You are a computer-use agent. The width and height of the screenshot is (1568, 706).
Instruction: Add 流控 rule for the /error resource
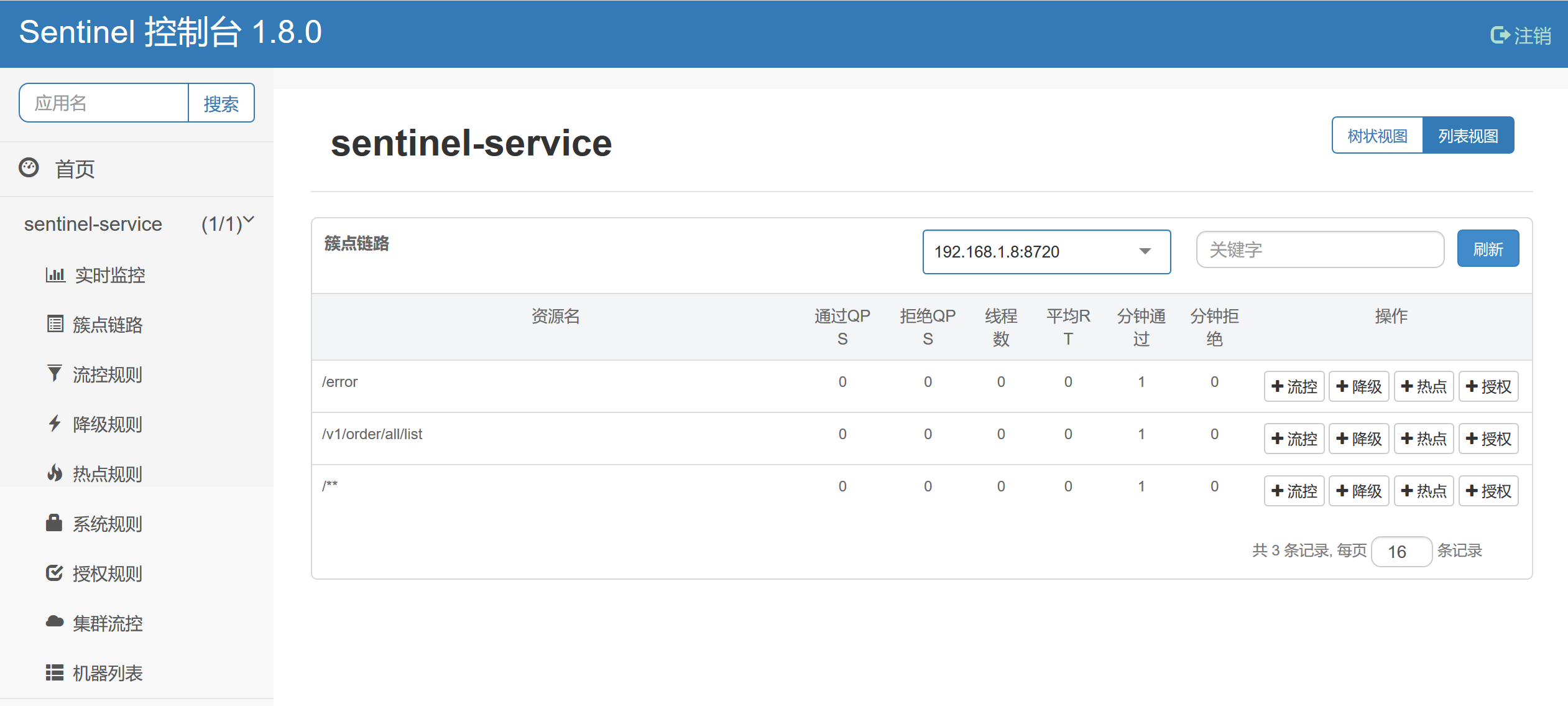pos(1294,387)
